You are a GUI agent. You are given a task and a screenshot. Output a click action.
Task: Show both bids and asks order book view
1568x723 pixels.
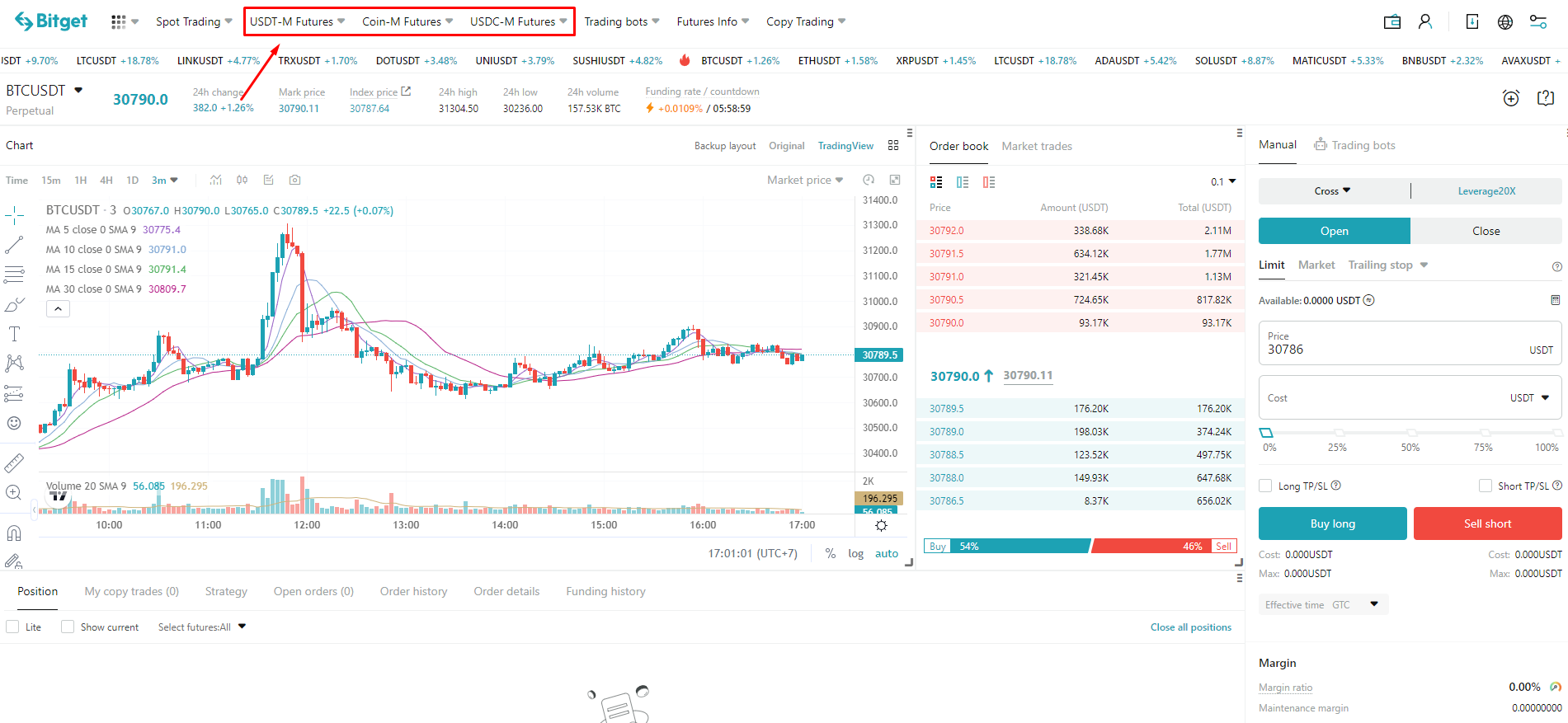point(936,182)
